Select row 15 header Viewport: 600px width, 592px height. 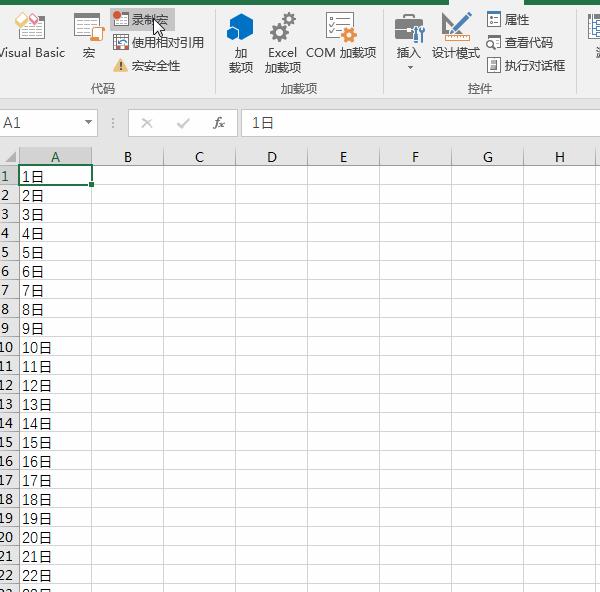coord(8,442)
